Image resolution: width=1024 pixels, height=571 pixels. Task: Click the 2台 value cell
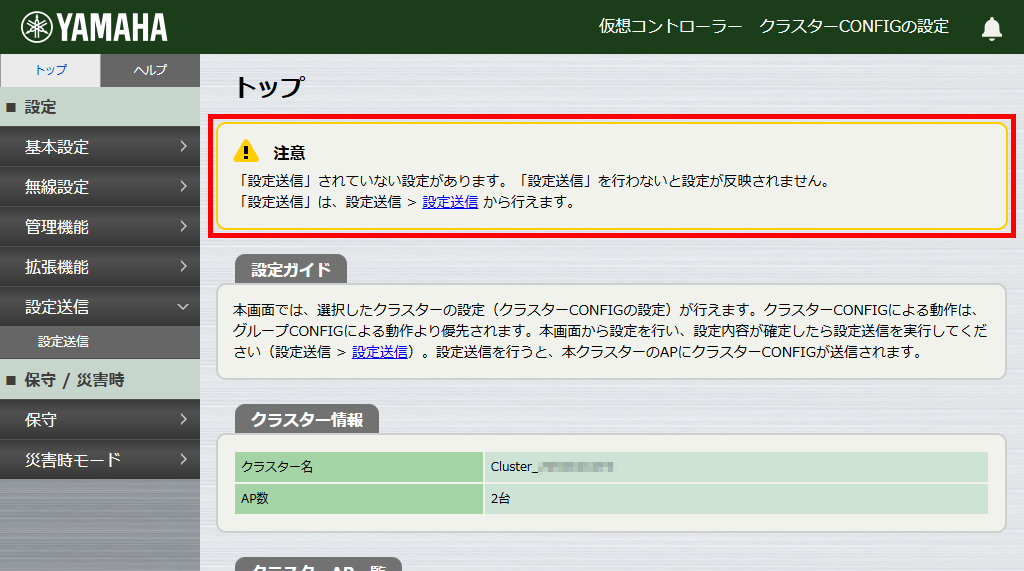tap(736, 498)
